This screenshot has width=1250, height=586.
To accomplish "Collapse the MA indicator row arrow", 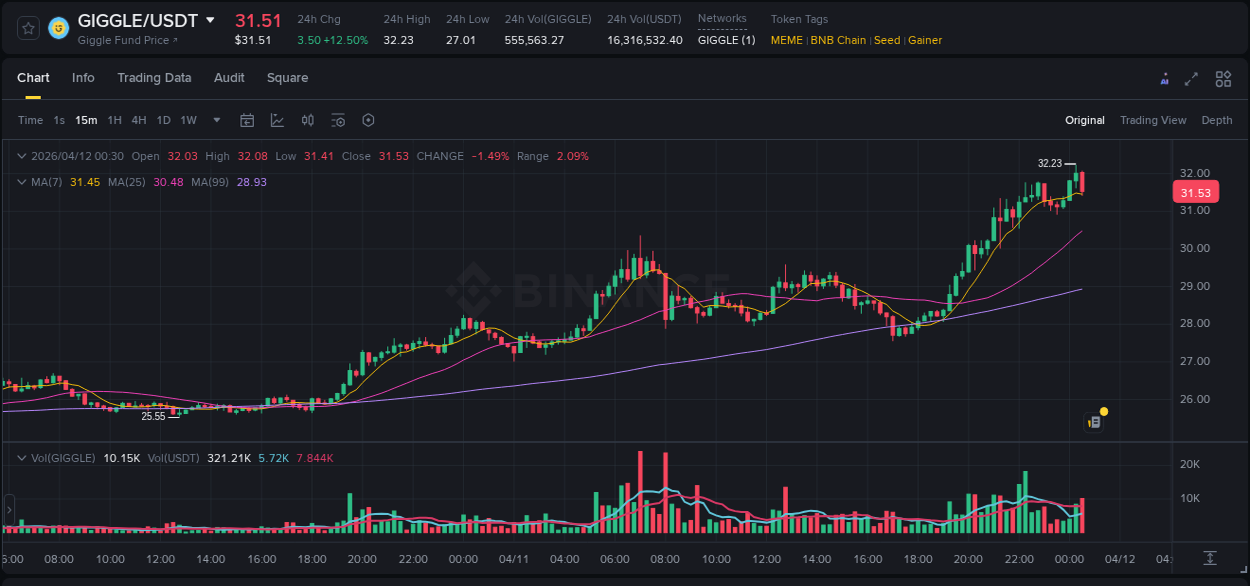I will (21, 182).
